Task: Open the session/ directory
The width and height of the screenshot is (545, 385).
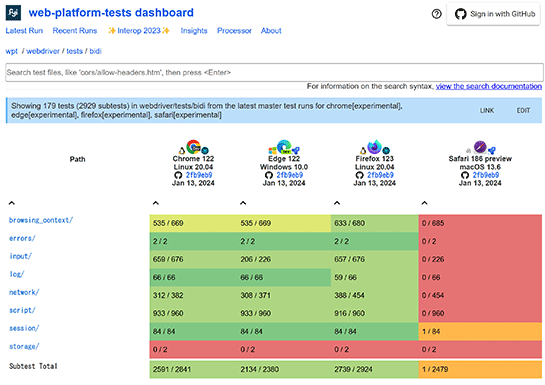Action: coord(24,328)
